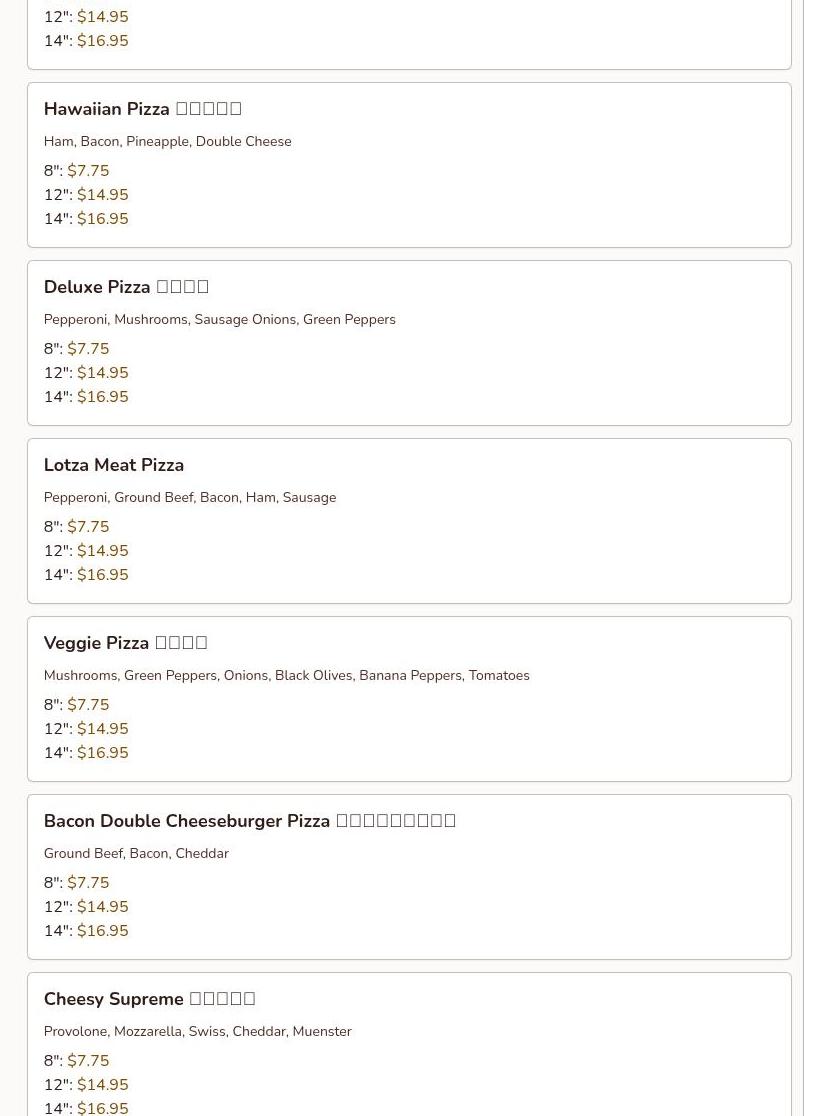This screenshot has height=1116, width=824.
Task: Choose Deluxe Pizza 12" price $14.95
Action: pos(102,373)
